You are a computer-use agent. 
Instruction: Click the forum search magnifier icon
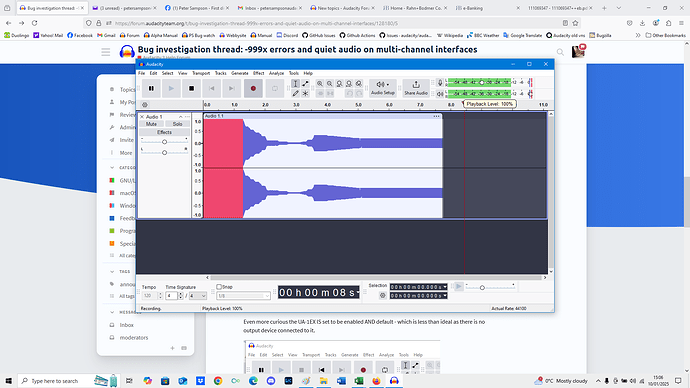(560, 52)
